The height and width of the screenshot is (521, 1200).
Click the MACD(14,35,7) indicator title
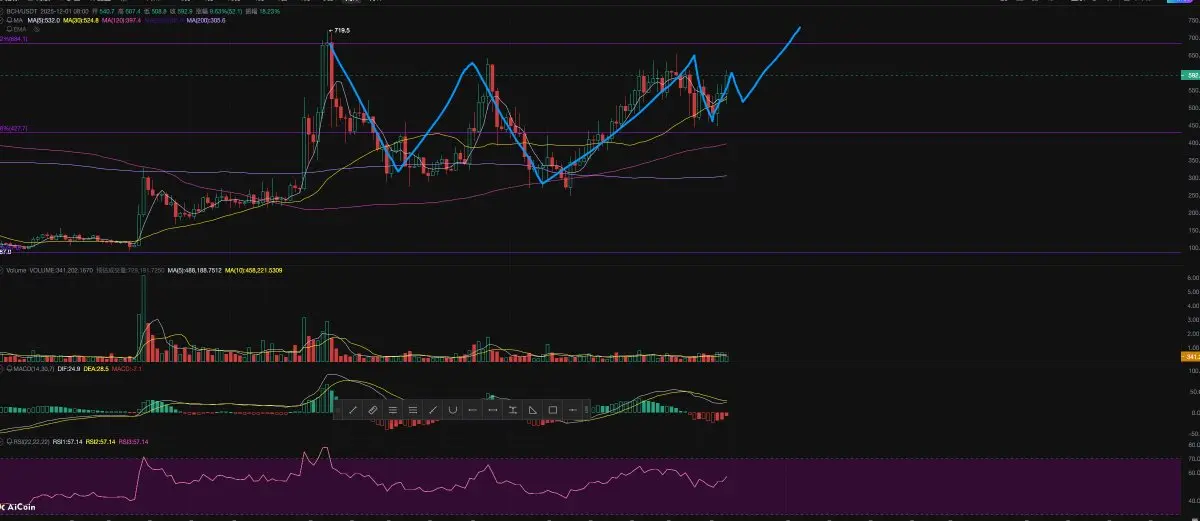pyautogui.click(x=34, y=369)
